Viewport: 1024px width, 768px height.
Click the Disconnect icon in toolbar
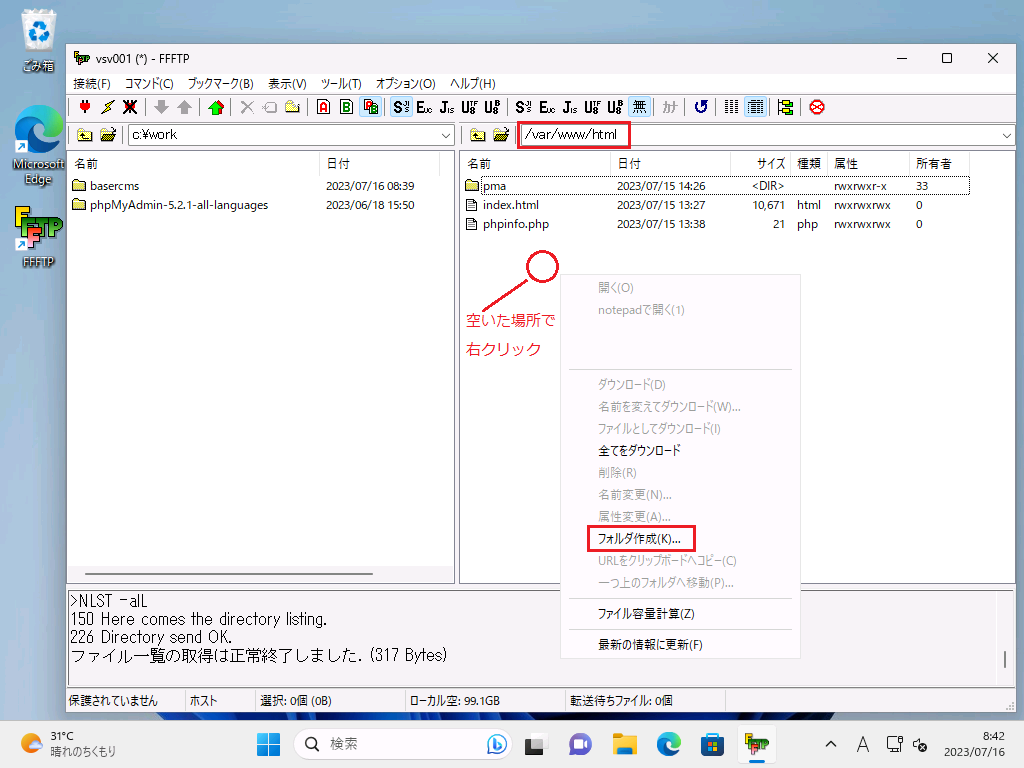(130, 107)
